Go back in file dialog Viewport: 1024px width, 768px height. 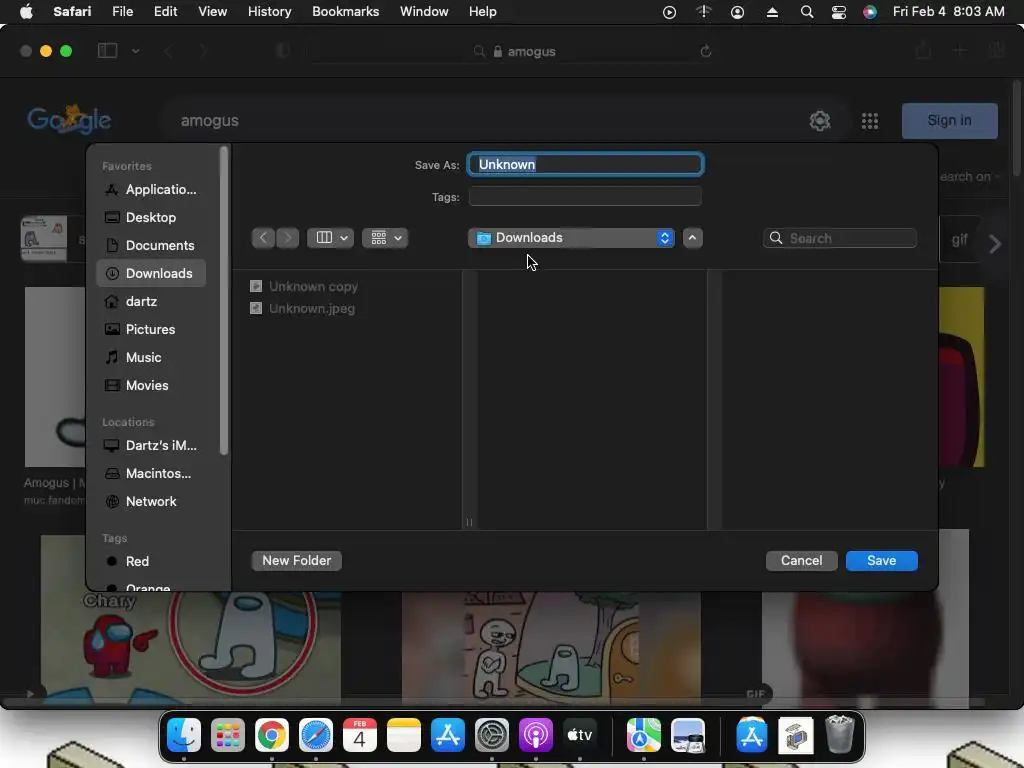point(263,238)
